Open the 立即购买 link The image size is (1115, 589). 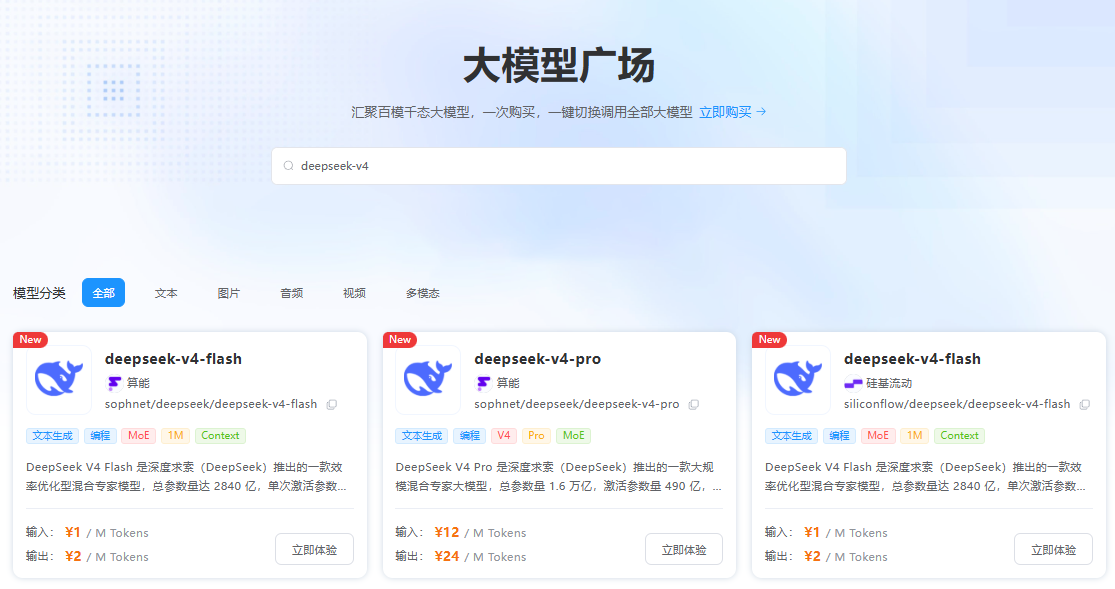[x=732, y=112]
